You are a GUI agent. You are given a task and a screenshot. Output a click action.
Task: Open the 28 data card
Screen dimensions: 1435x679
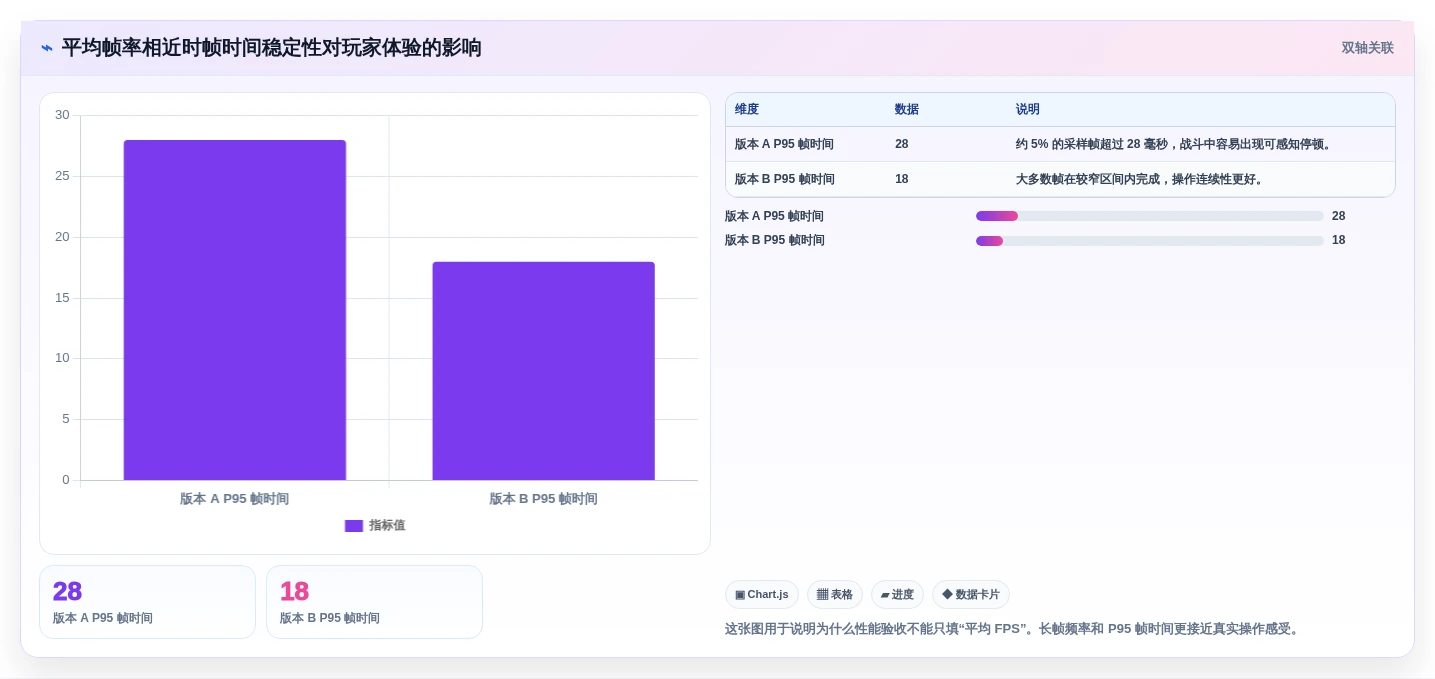click(x=147, y=602)
